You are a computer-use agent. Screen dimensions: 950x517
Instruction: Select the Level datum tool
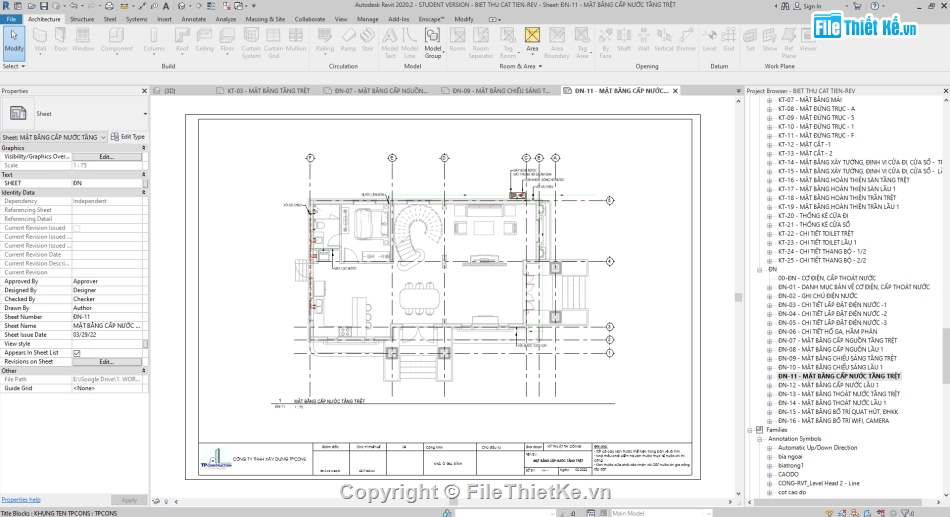click(x=709, y=41)
